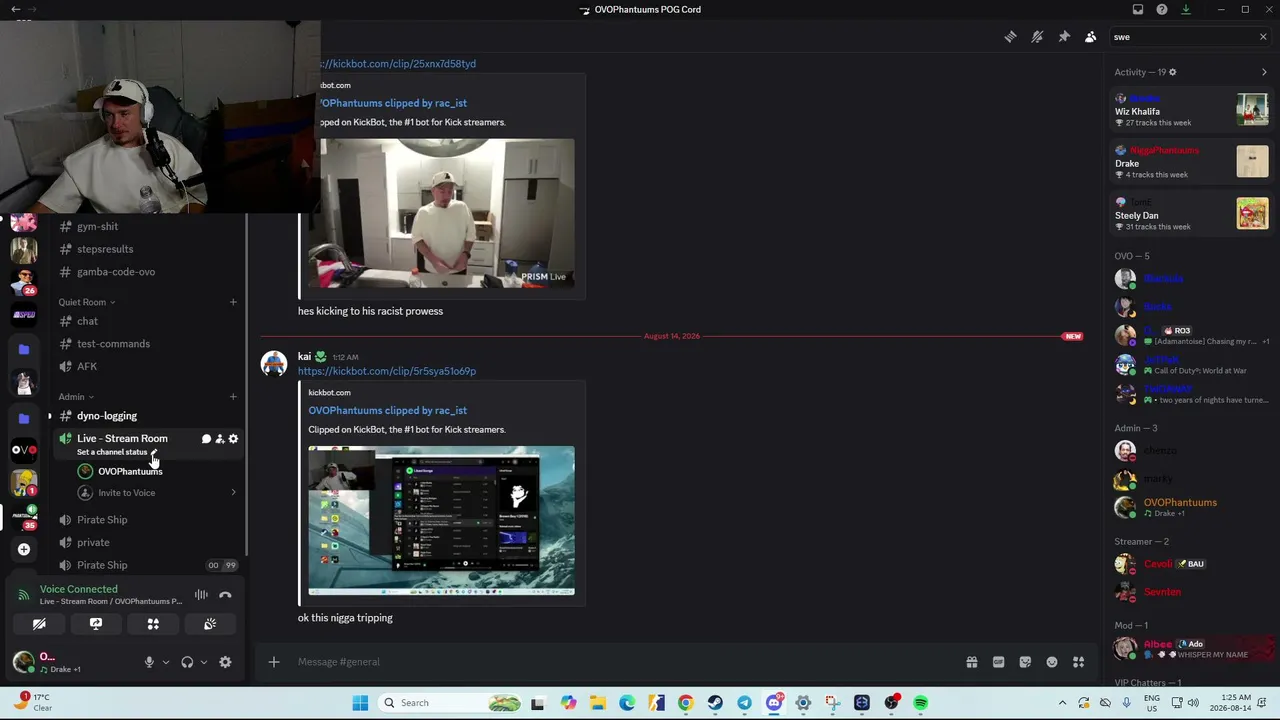Open the emoji picker
Screen dimensions: 1280x720
[x=1052, y=662]
